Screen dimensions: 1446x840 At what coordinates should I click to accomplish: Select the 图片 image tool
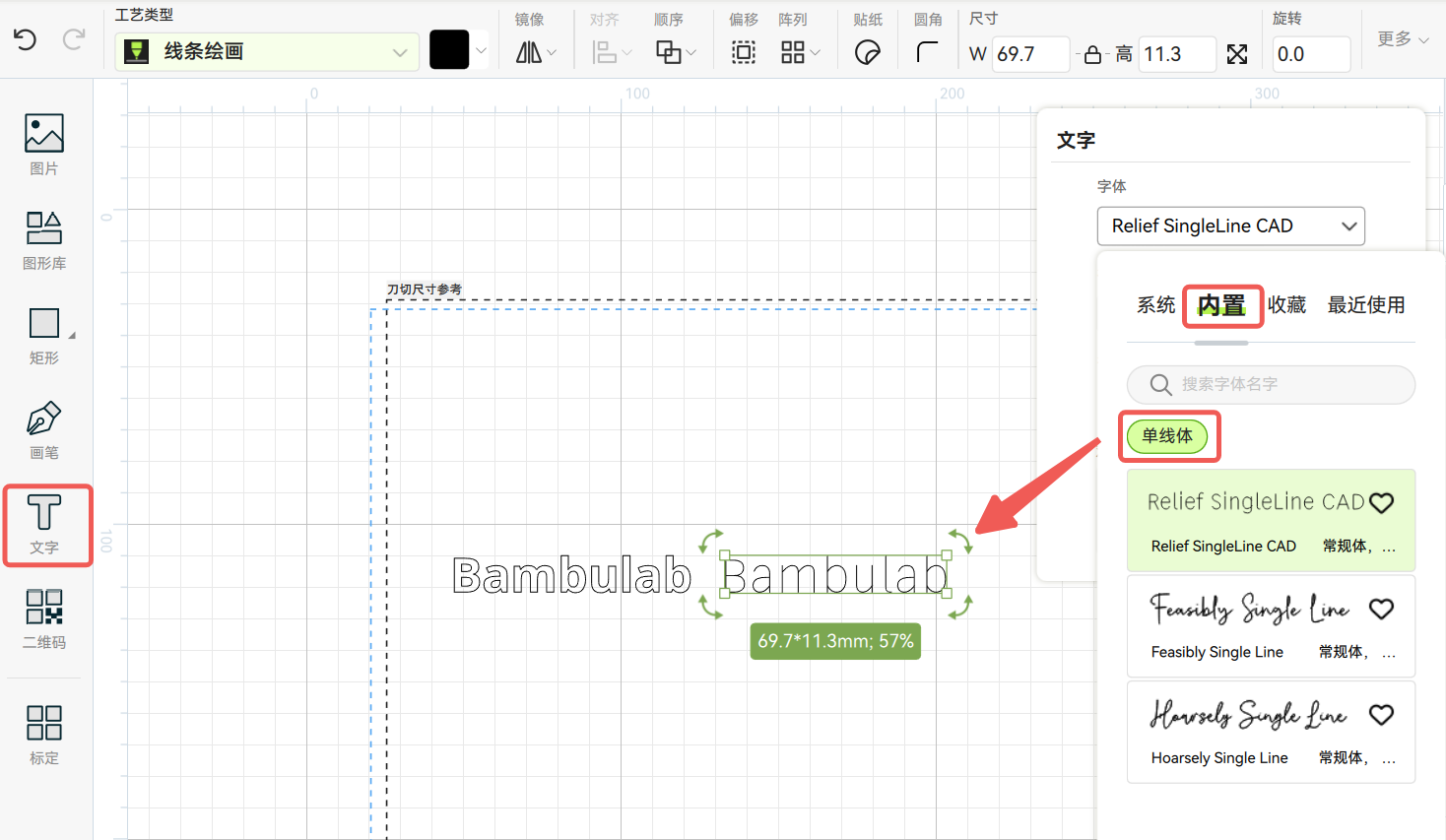coord(44,145)
